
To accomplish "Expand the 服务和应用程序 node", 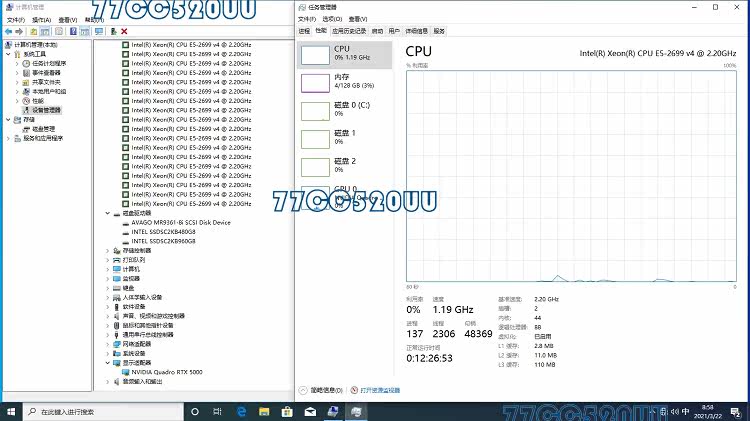I will (8, 138).
